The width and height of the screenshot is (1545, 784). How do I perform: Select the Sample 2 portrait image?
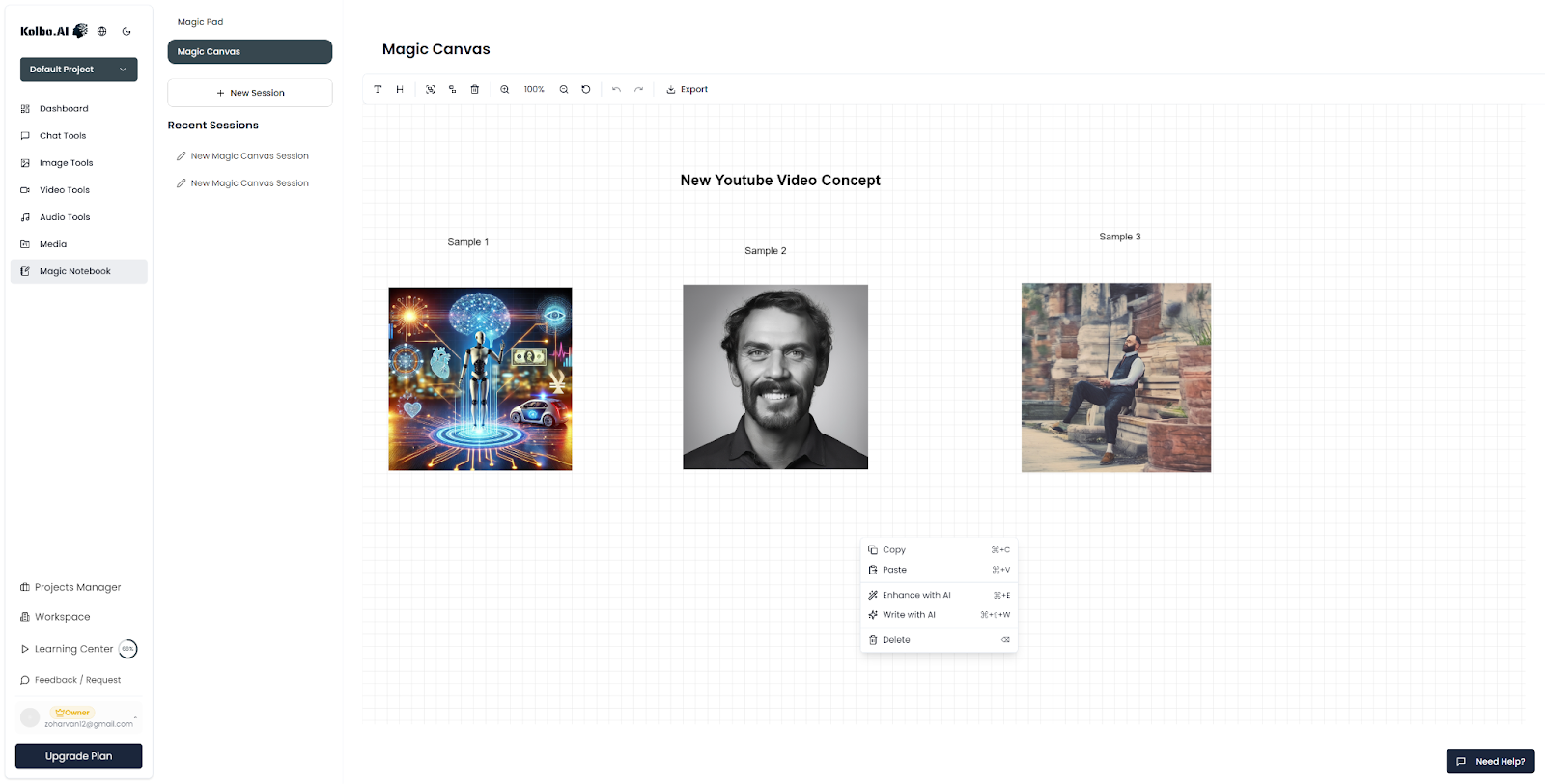[x=775, y=377]
